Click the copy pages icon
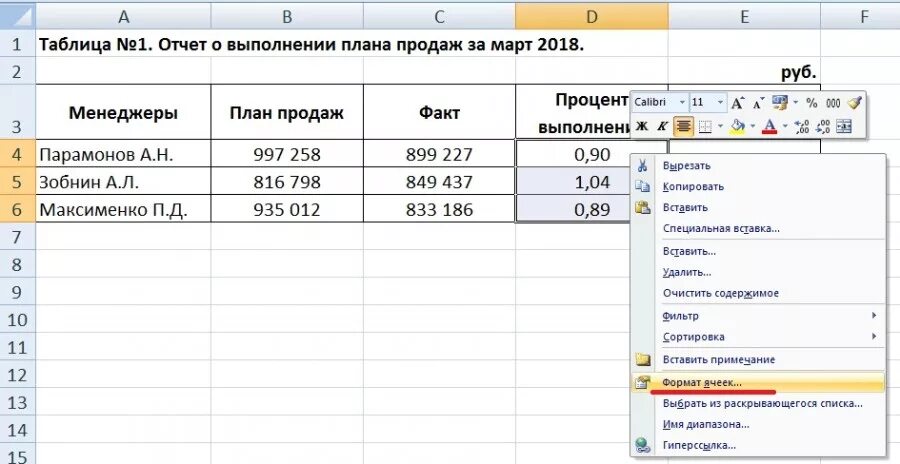 pos(642,187)
